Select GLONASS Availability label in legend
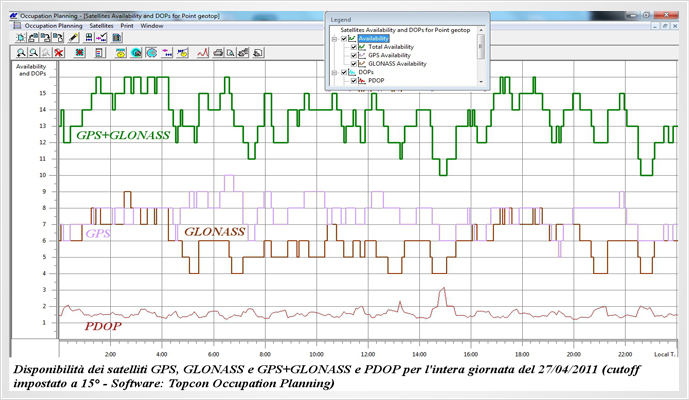689x400 pixels. (397, 63)
